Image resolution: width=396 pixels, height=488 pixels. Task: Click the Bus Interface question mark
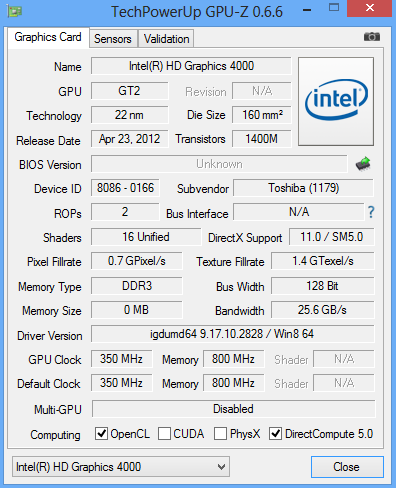coord(371,212)
